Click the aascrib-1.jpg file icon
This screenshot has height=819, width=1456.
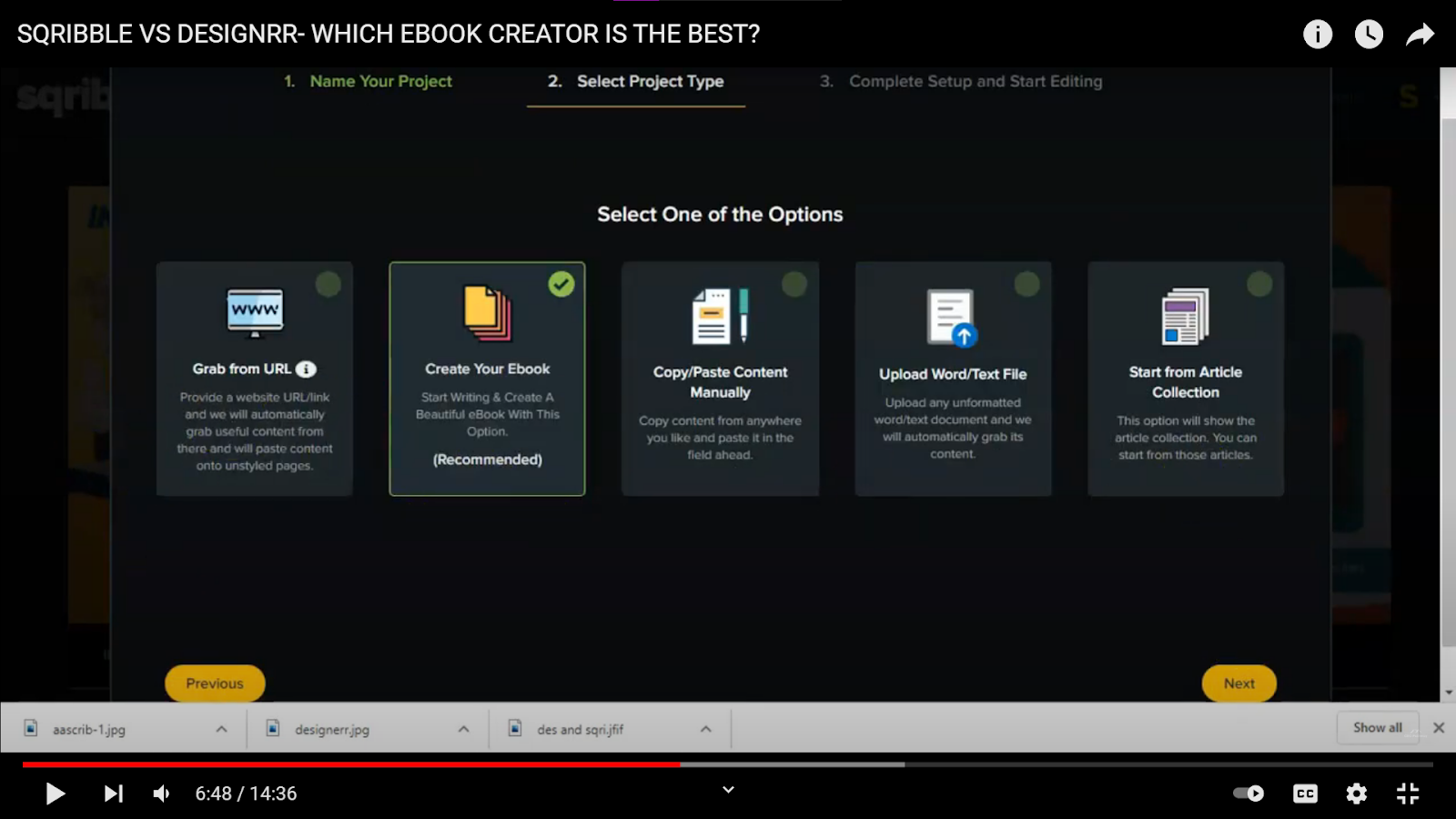tap(31, 728)
